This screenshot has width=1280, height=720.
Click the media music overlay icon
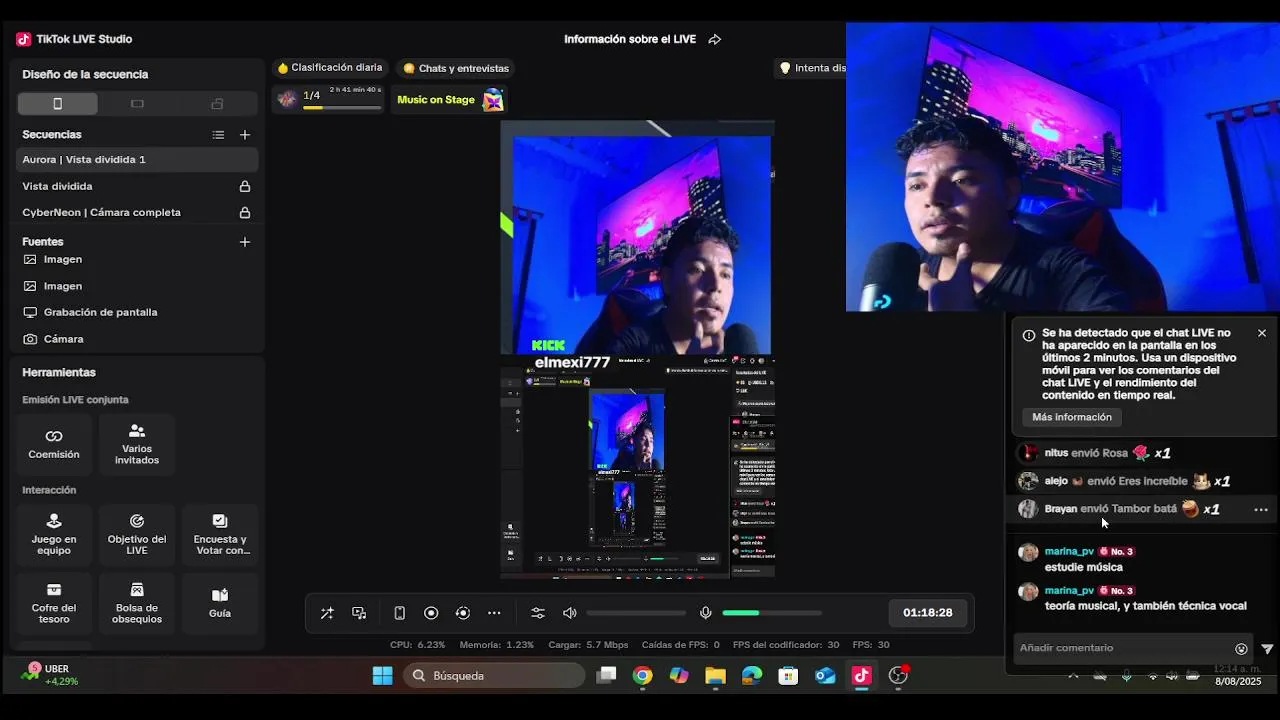pyautogui.click(x=359, y=613)
